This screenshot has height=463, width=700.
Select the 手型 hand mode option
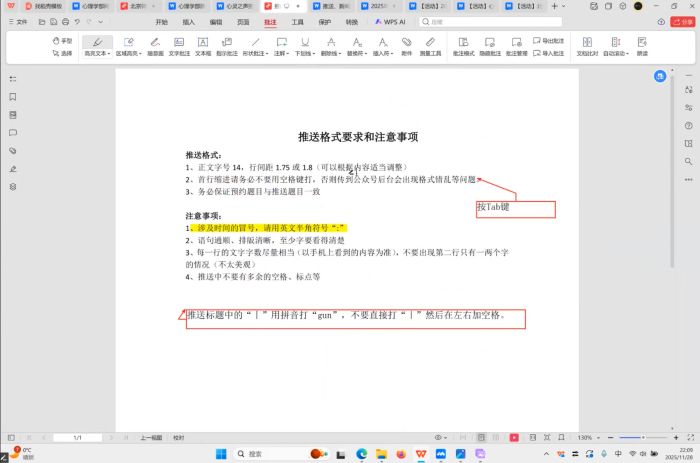pyautogui.click(x=62, y=41)
